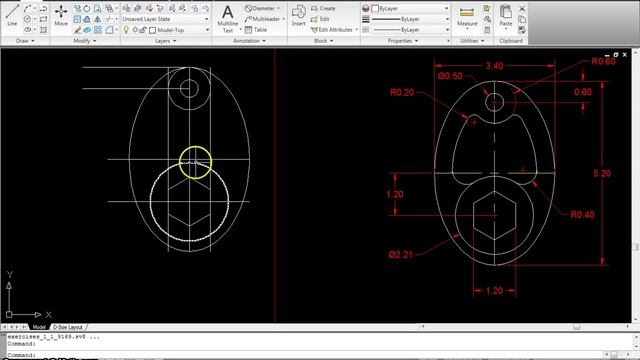The height and width of the screenshot is (360, 640).
Task: Click the Match Properties icon in Clipboard
Action: (522, 30)
